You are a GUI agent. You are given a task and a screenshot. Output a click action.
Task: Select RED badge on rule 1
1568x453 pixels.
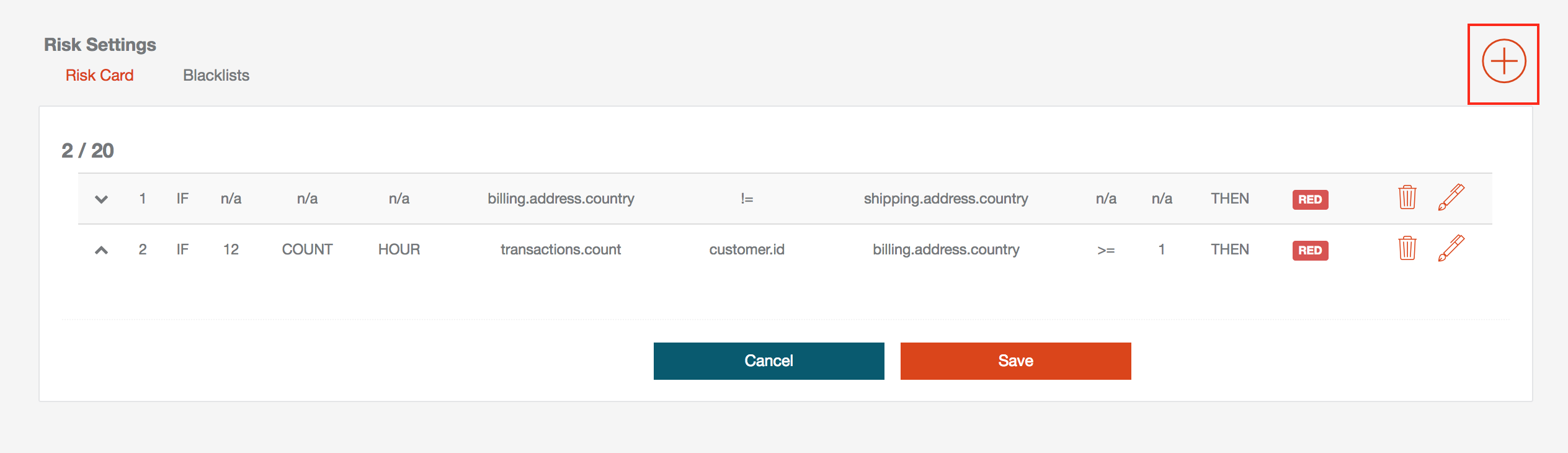pyautogui.click(x=1310, y=199)
